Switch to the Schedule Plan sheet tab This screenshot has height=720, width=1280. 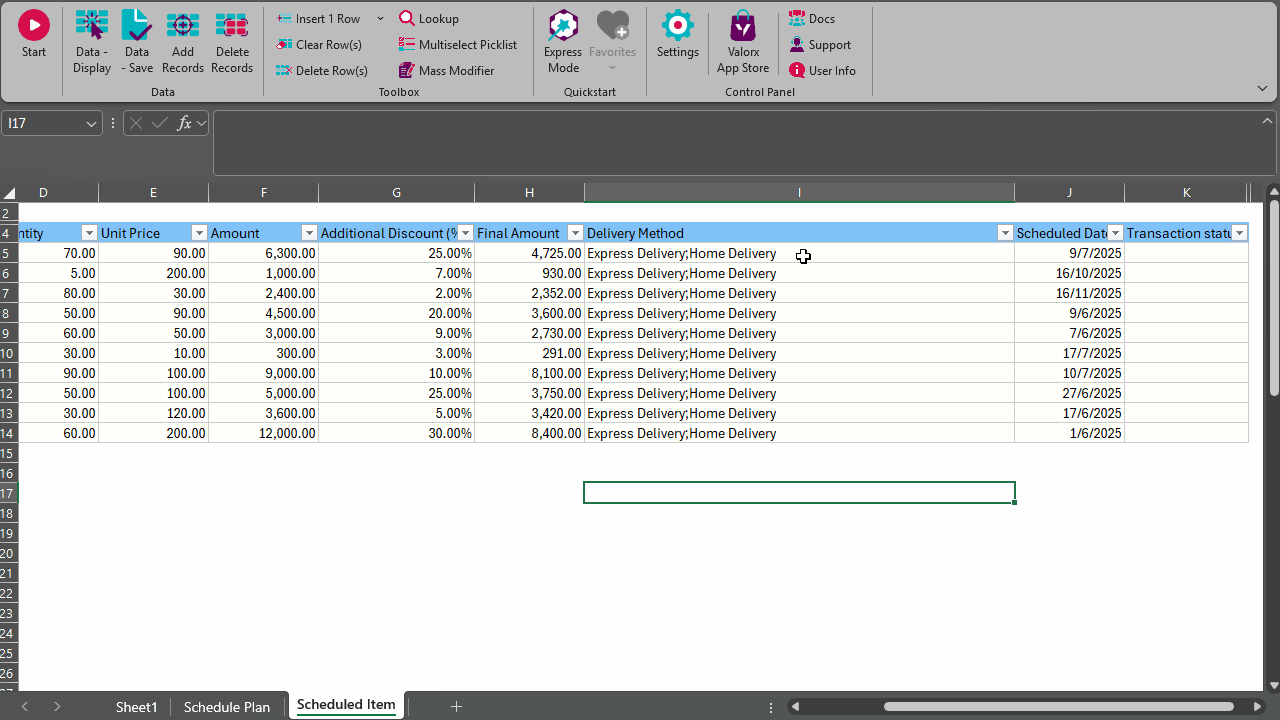click(x=227, y=707)
